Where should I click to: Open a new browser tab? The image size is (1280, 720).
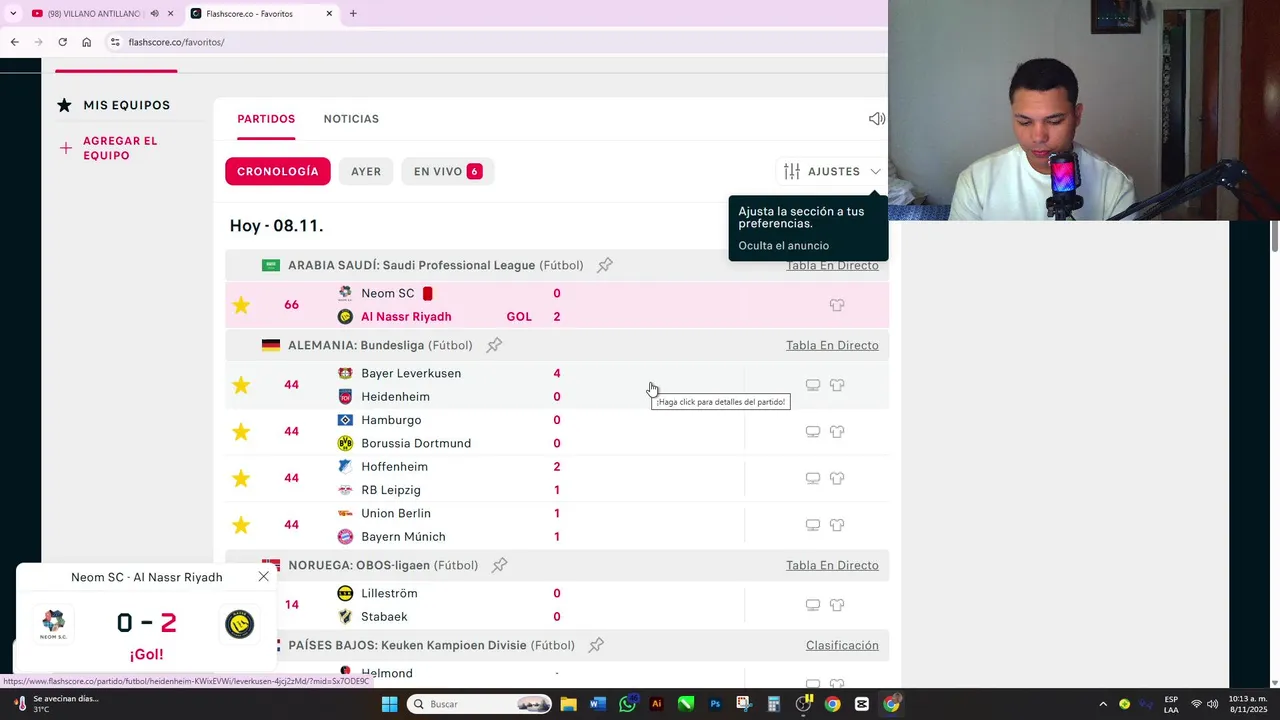pyautogui.click(x=353, y=13)
